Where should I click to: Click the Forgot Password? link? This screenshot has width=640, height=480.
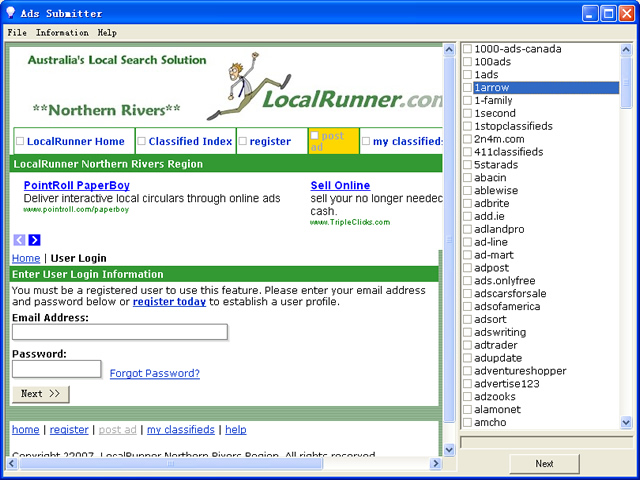coord(155,373)
